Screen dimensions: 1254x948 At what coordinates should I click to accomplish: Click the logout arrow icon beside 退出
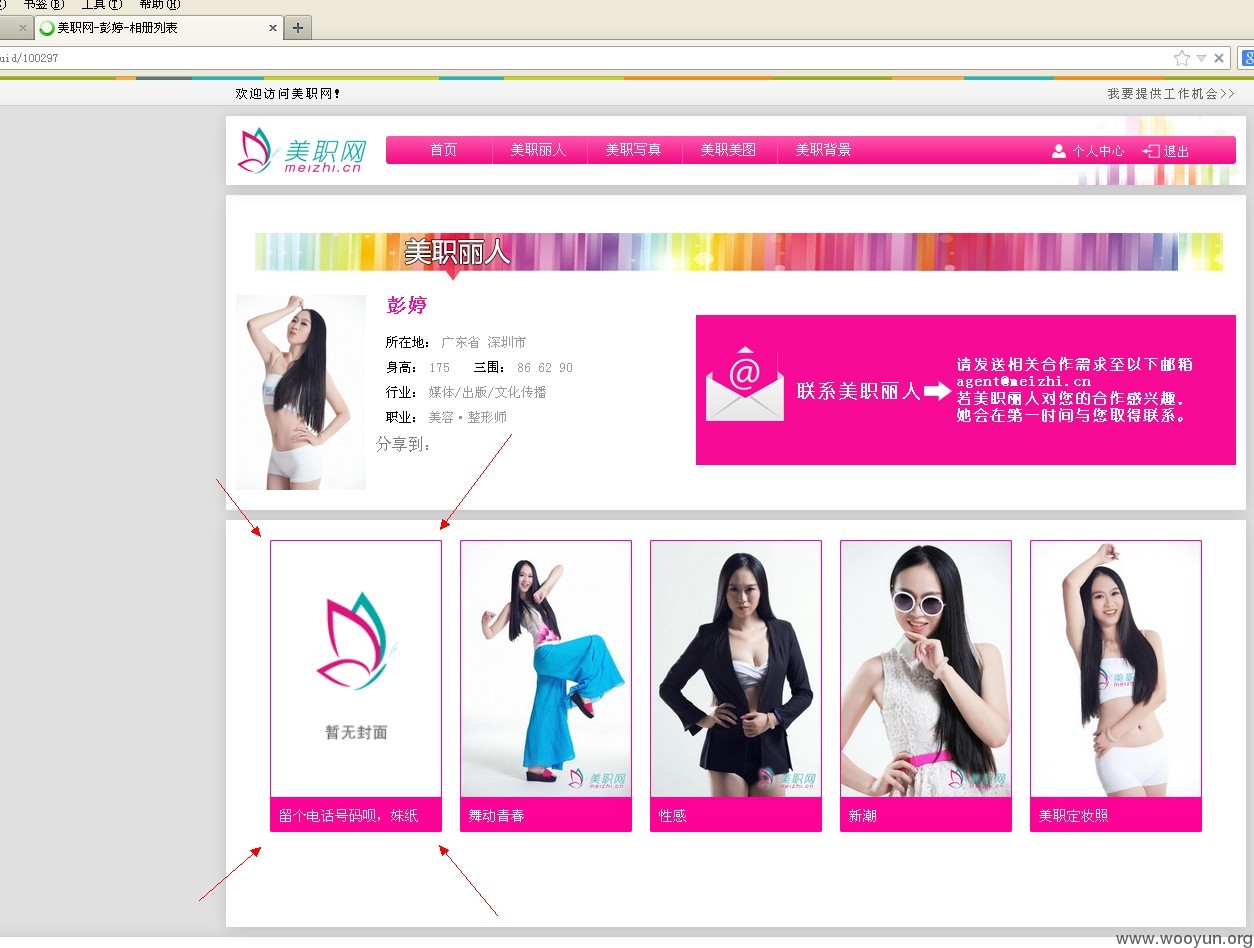click(1151, 151)
